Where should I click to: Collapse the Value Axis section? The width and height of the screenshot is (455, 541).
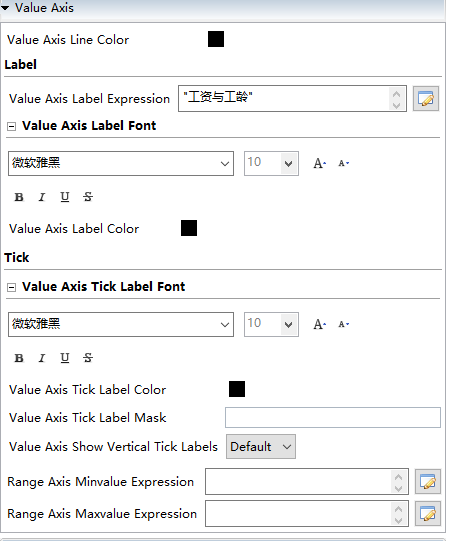pos(5,8)
